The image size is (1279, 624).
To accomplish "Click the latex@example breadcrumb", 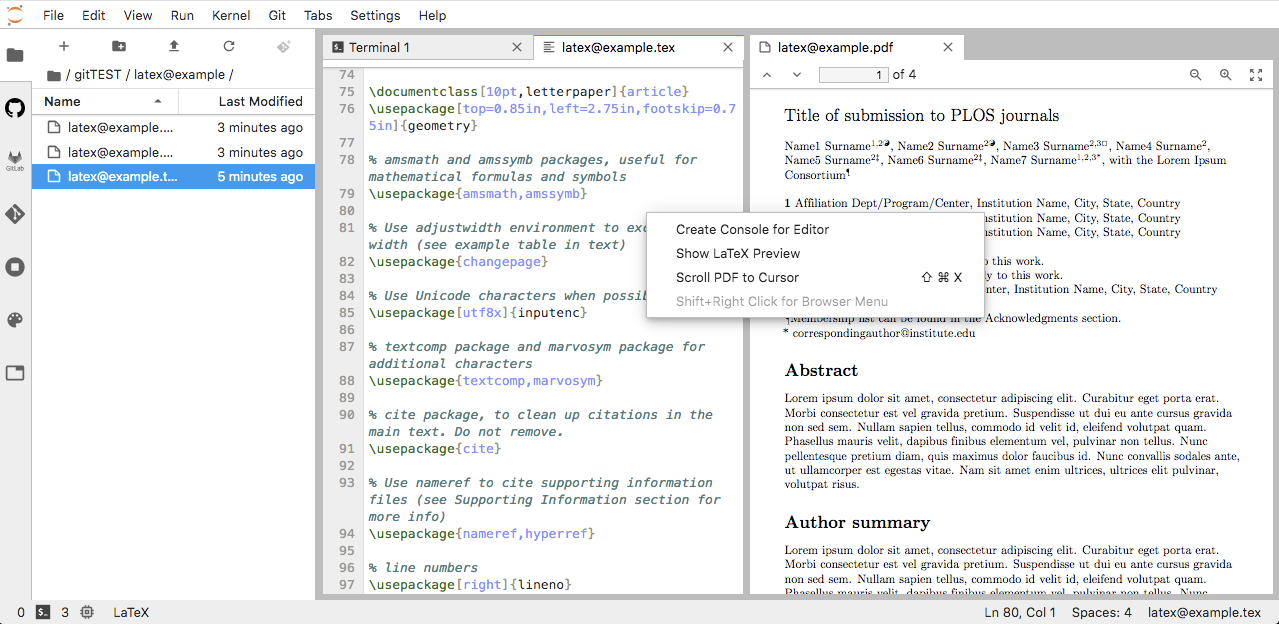I will tap(179, 75).
